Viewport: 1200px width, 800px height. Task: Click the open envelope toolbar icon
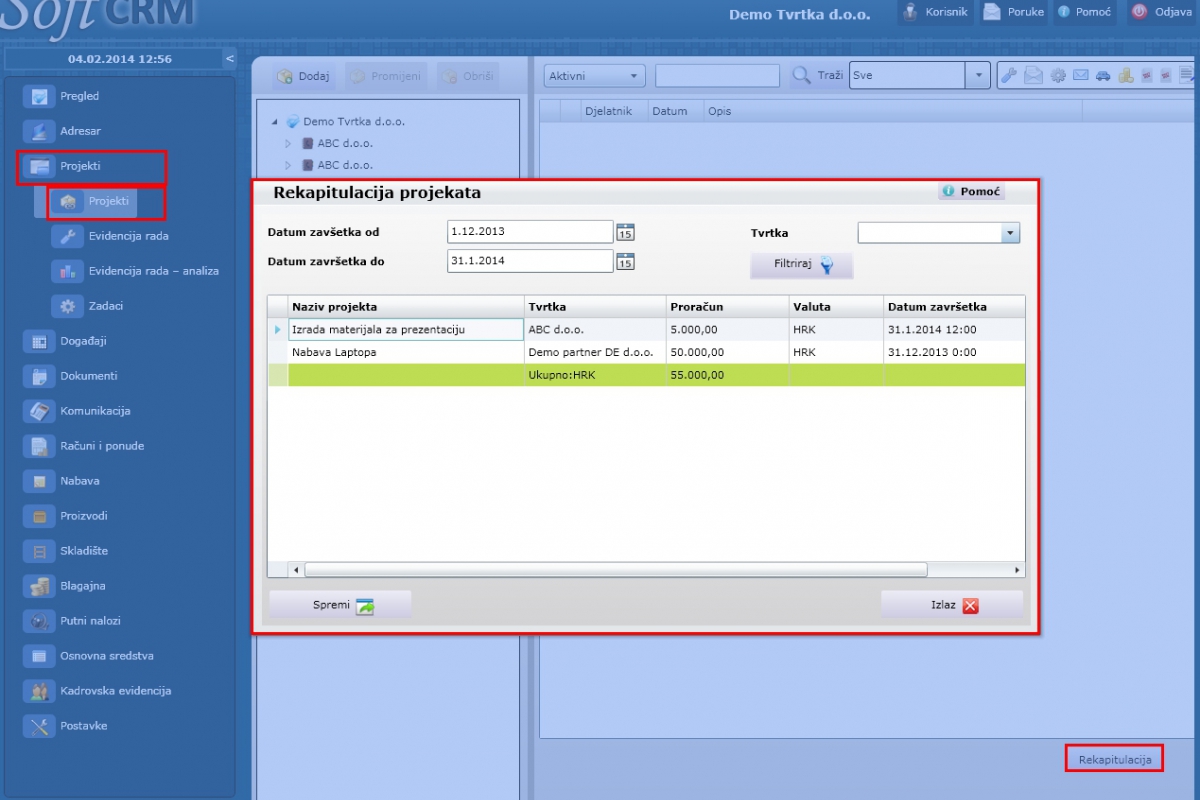click(1033, 75)
